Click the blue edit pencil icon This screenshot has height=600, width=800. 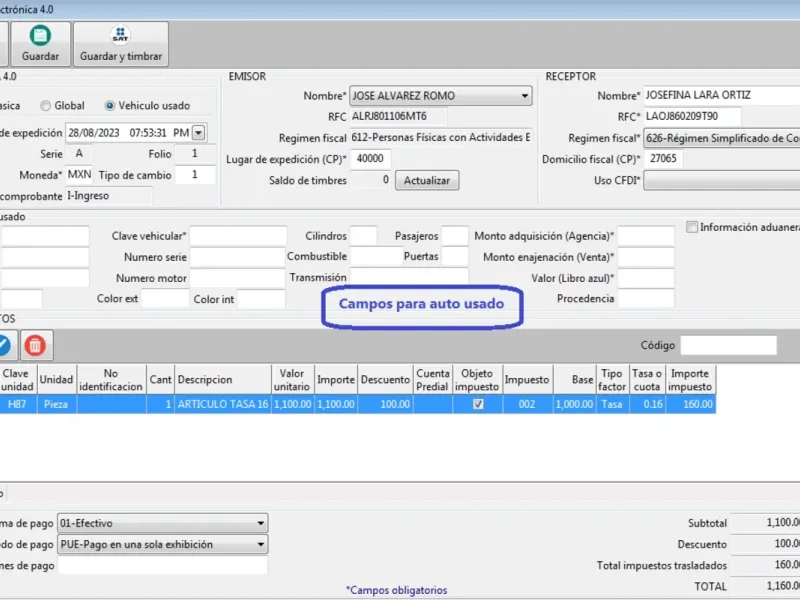tap(4, 345)
